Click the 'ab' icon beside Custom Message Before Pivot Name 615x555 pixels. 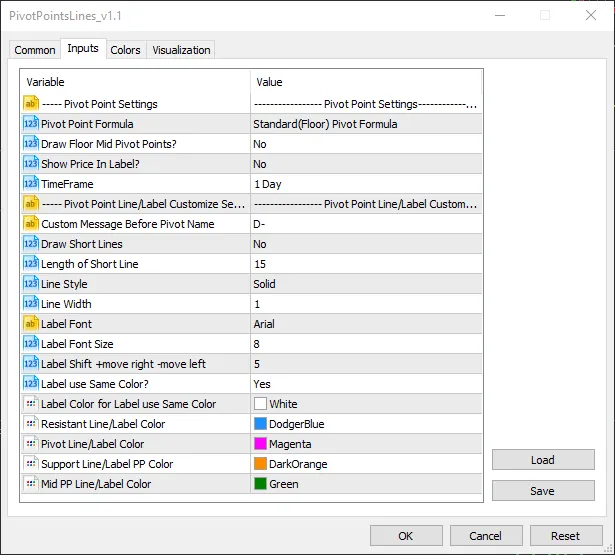point(30,224)
